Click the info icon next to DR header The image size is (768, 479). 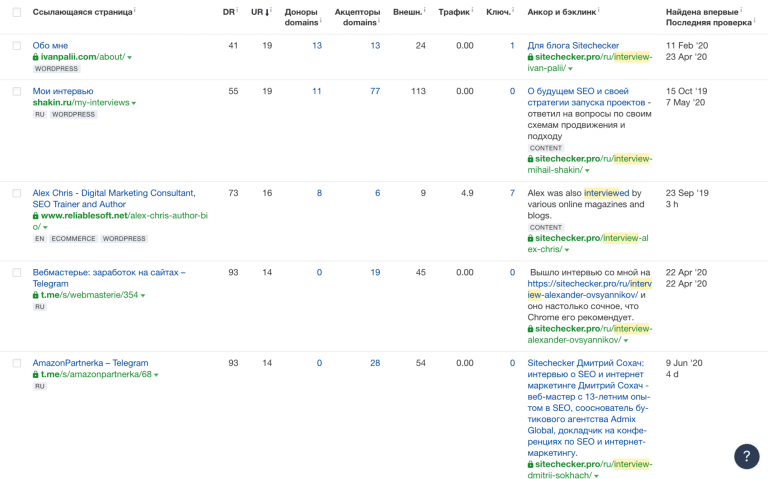pos(238,9)
